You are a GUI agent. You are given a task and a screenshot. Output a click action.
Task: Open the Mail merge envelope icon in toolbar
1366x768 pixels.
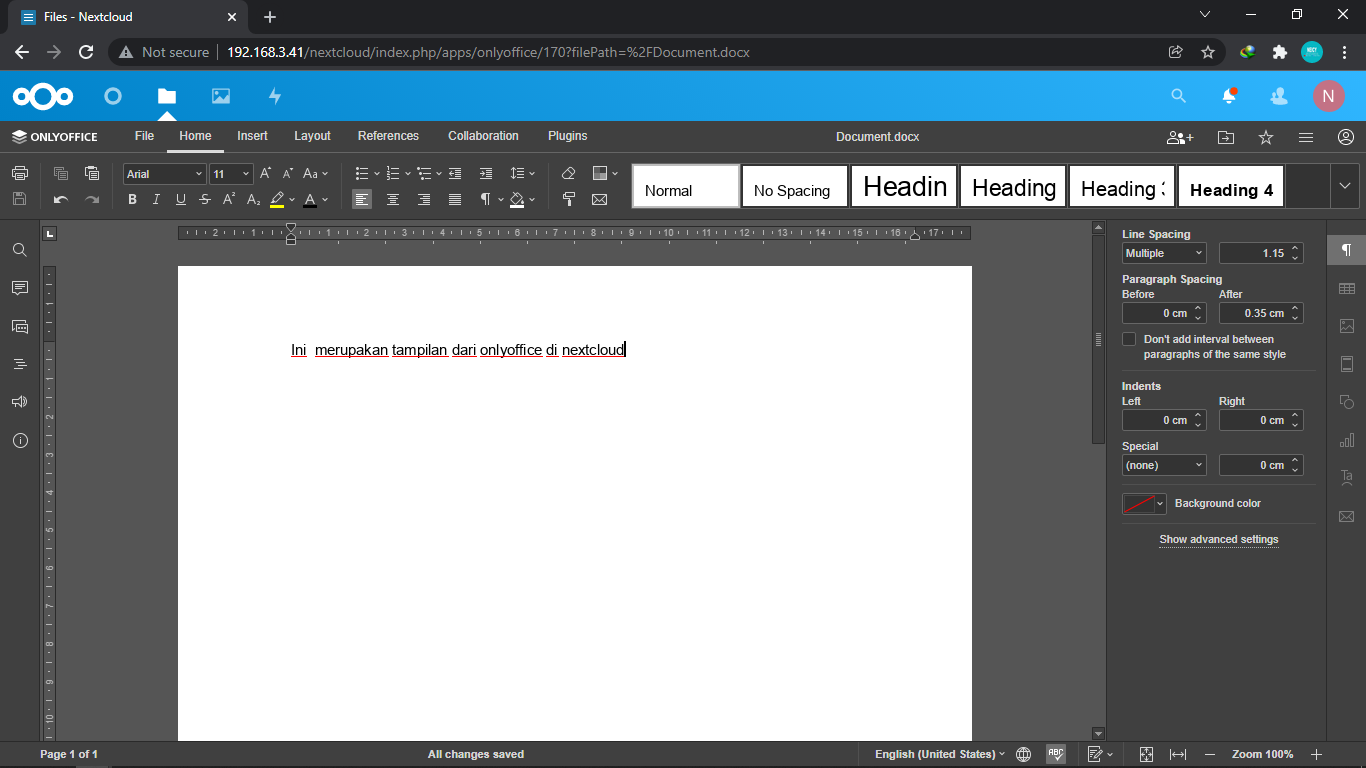tap(600, 199)
